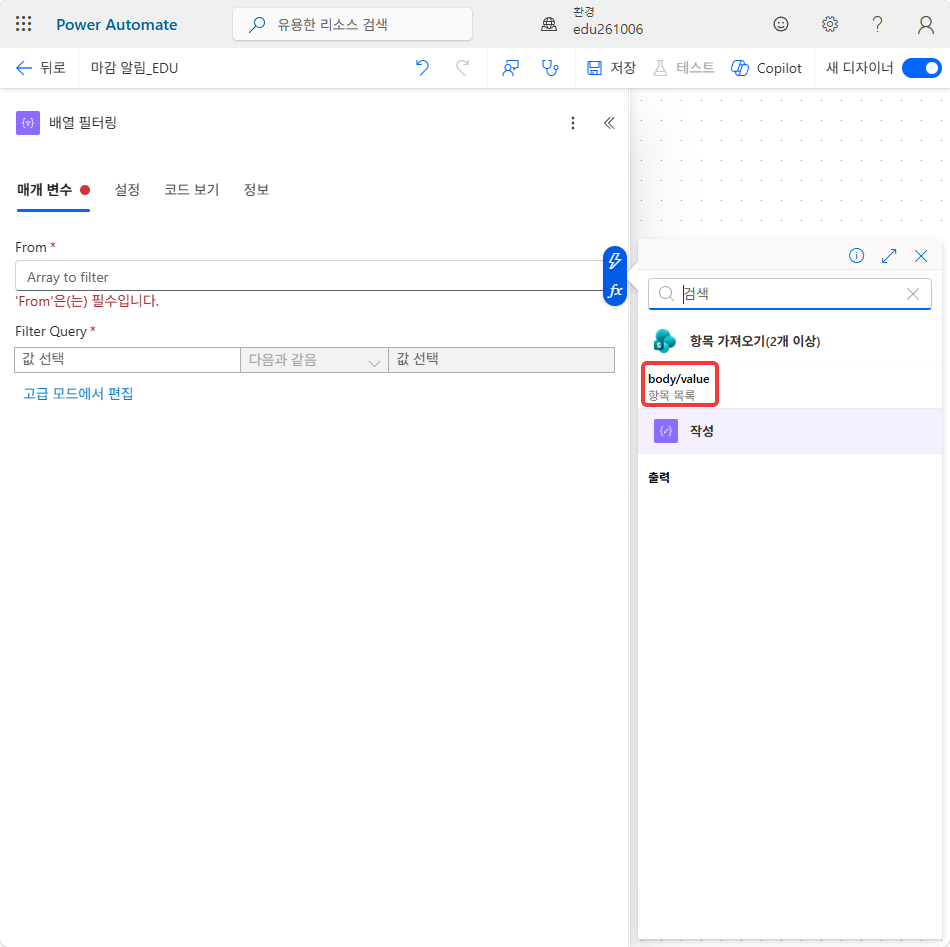Open the action more options menu
Viewport: 950px width, 947px height.
tap(573, 123)
